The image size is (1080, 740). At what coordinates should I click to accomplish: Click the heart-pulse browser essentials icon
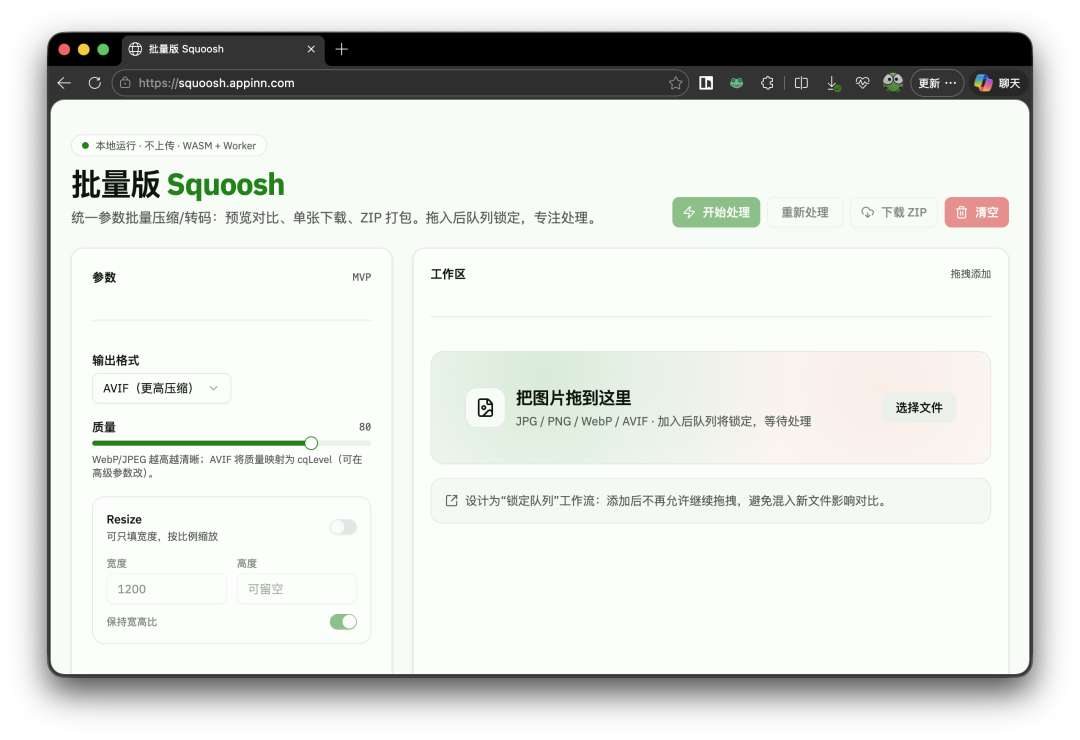pos(862,83)
